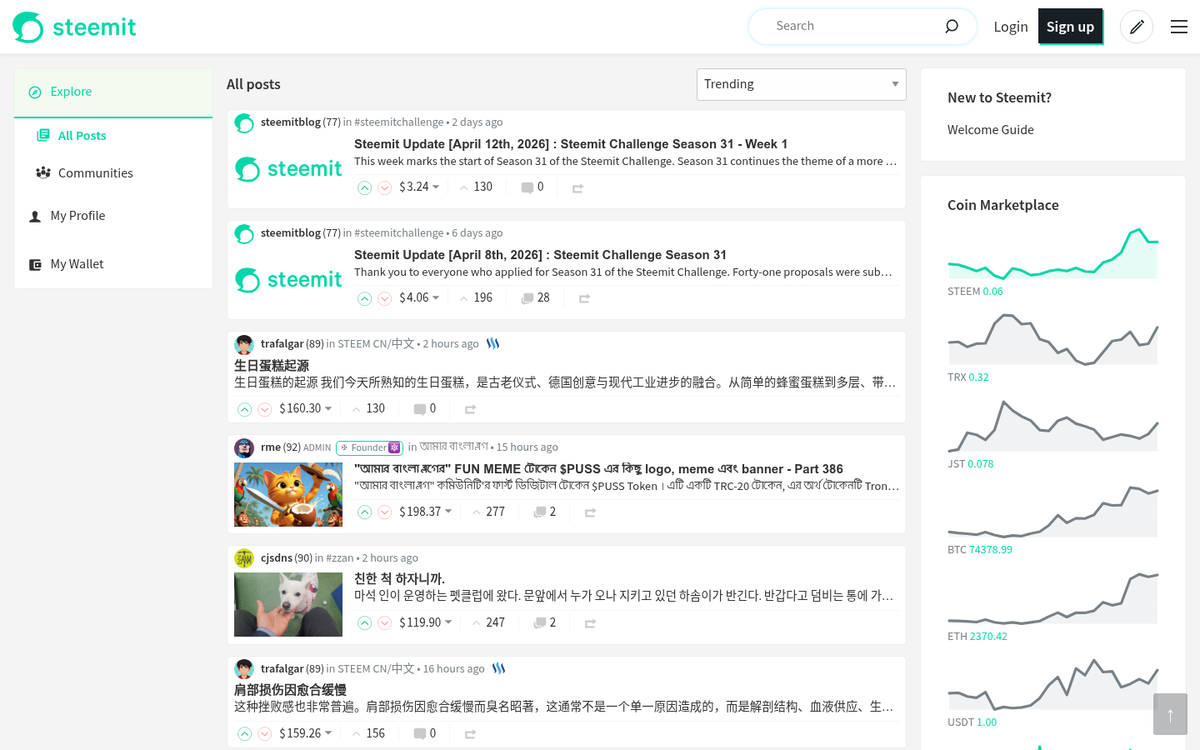Open the Trending sort dropdown

click(x=800, y=84)
